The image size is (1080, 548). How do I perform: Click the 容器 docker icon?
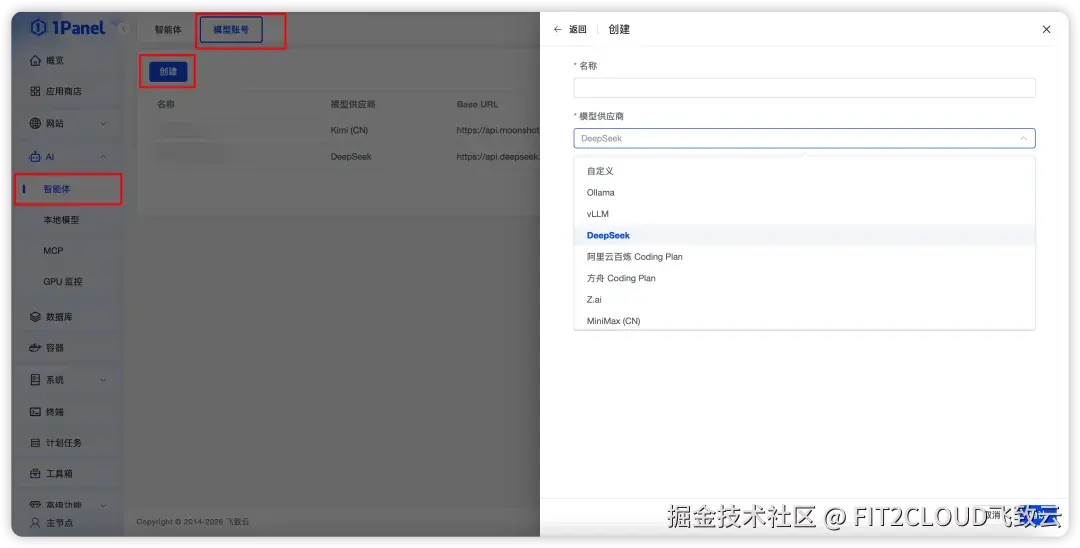pyautogui.click(x=35, y=348)
